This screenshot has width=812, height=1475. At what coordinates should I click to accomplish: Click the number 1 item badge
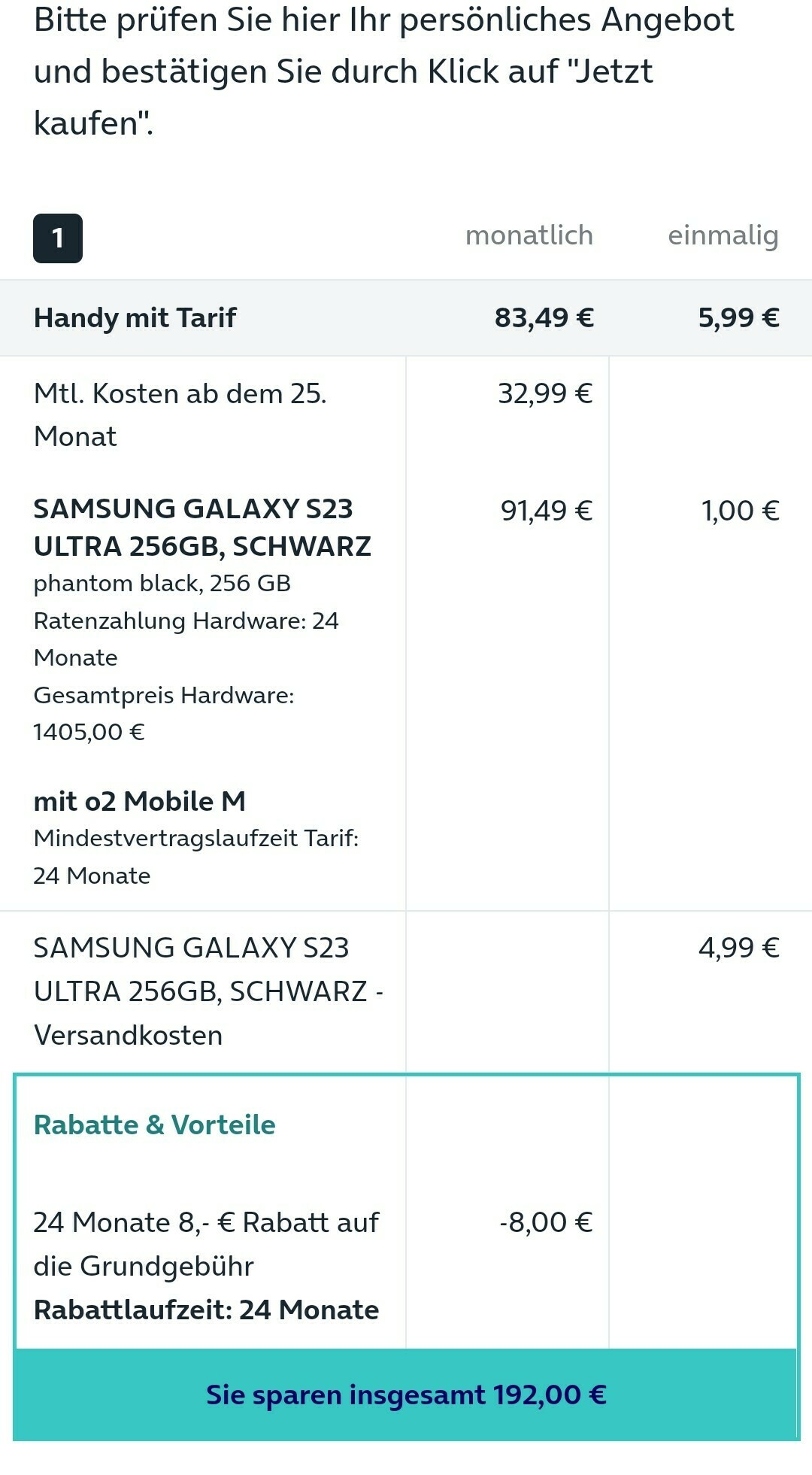pyautogui.click(x=58, y=238)
